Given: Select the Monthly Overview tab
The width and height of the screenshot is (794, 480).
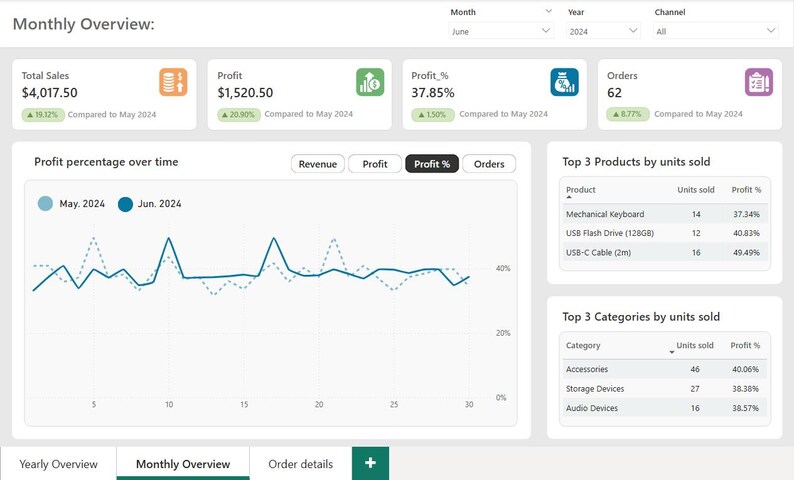Looking at the screenshot, I should 183,464.
